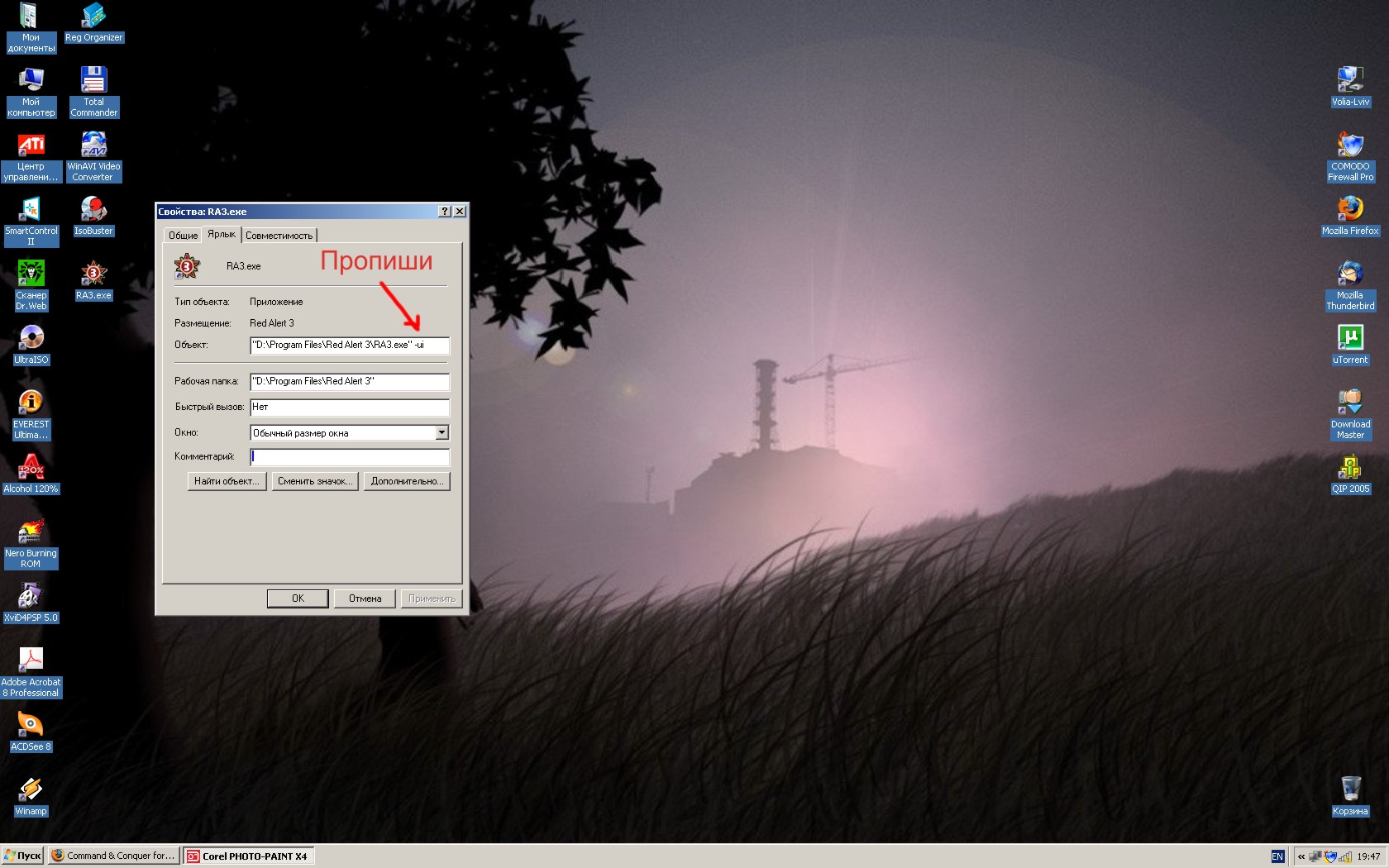Click the Применить button
This screenshot has width=1389, height=868.
coord(432,599)
